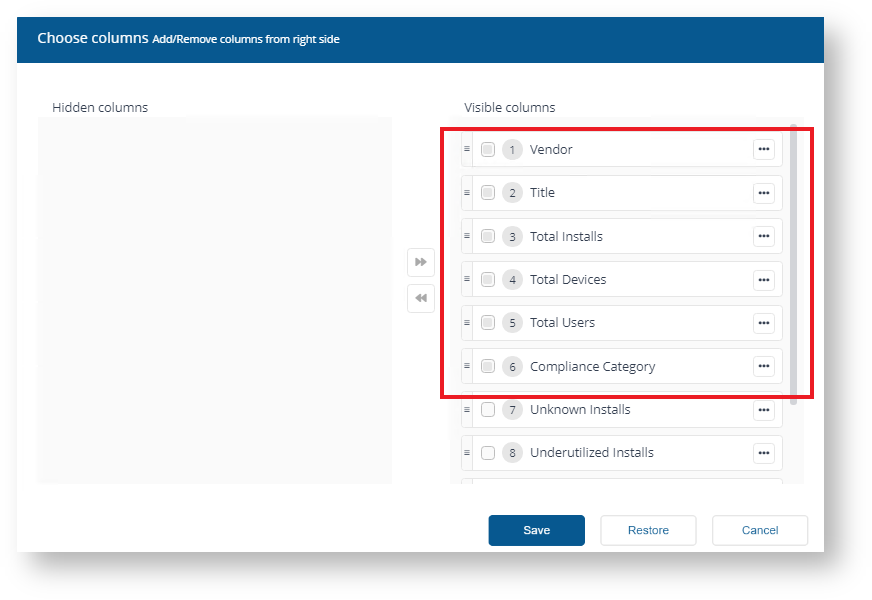Click the drag handle beside Total Installs

466,237
